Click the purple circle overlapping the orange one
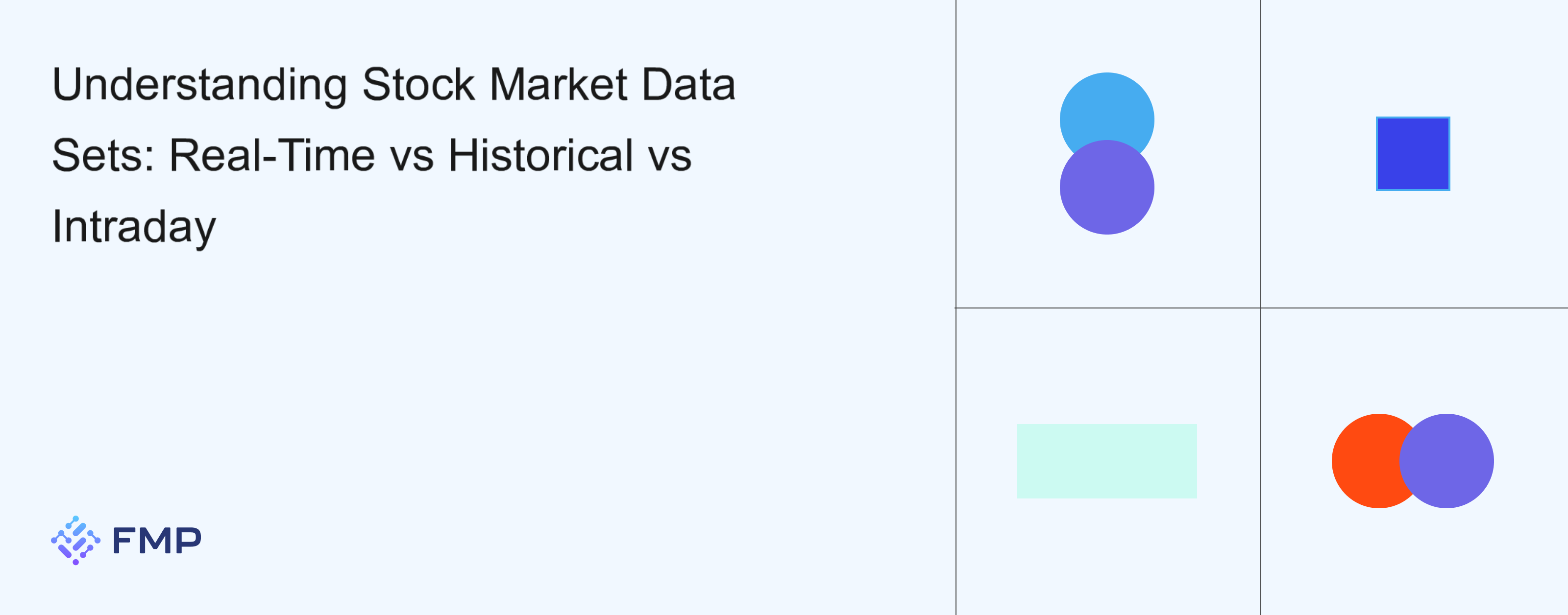This screenshot has height=615, width=1568. [1447, 461]
